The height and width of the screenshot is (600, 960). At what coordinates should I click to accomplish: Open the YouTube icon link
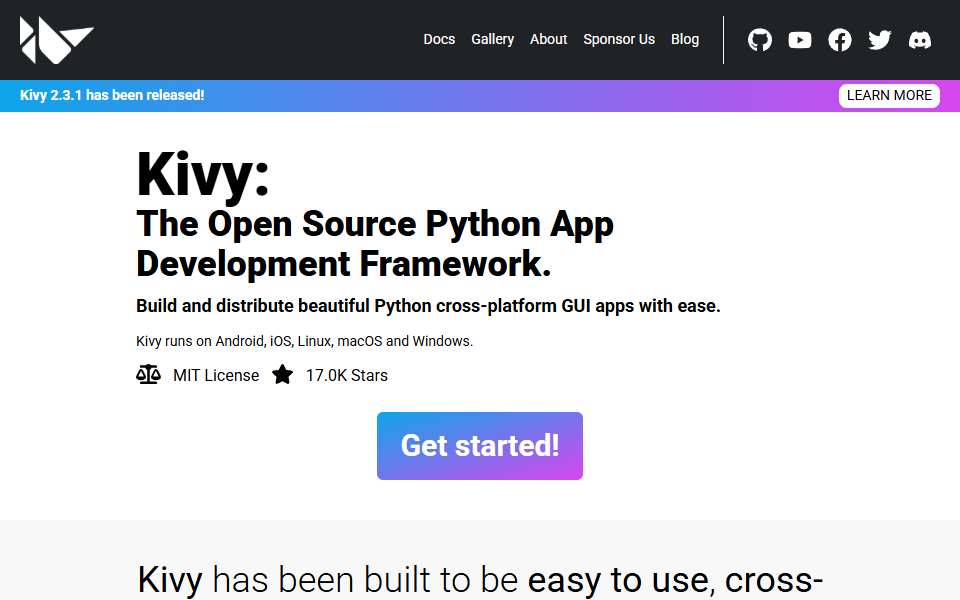[x=800, y=40]
